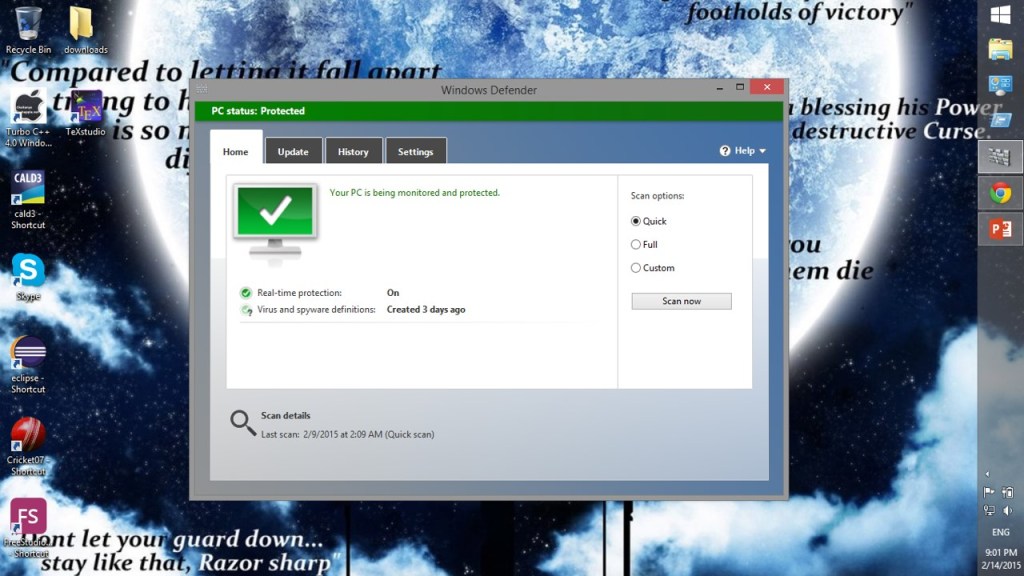Choose the Full scan radio button
Viewport: 1024px width, 576px height.
click(x=636, y=244)
